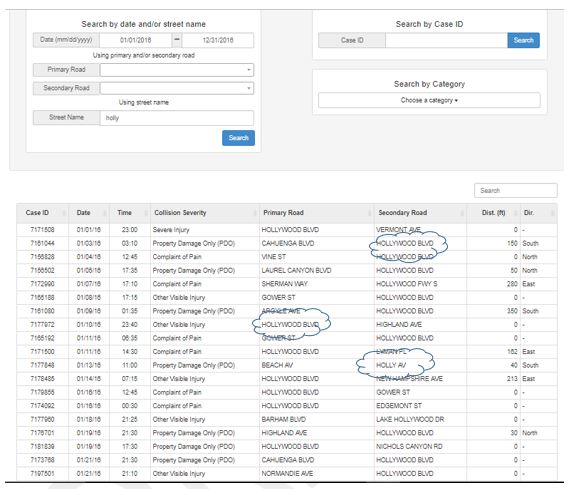Sort by Secondary Road column
The image size is (570, 489).
pyautogui.click(x=420, y=213)
